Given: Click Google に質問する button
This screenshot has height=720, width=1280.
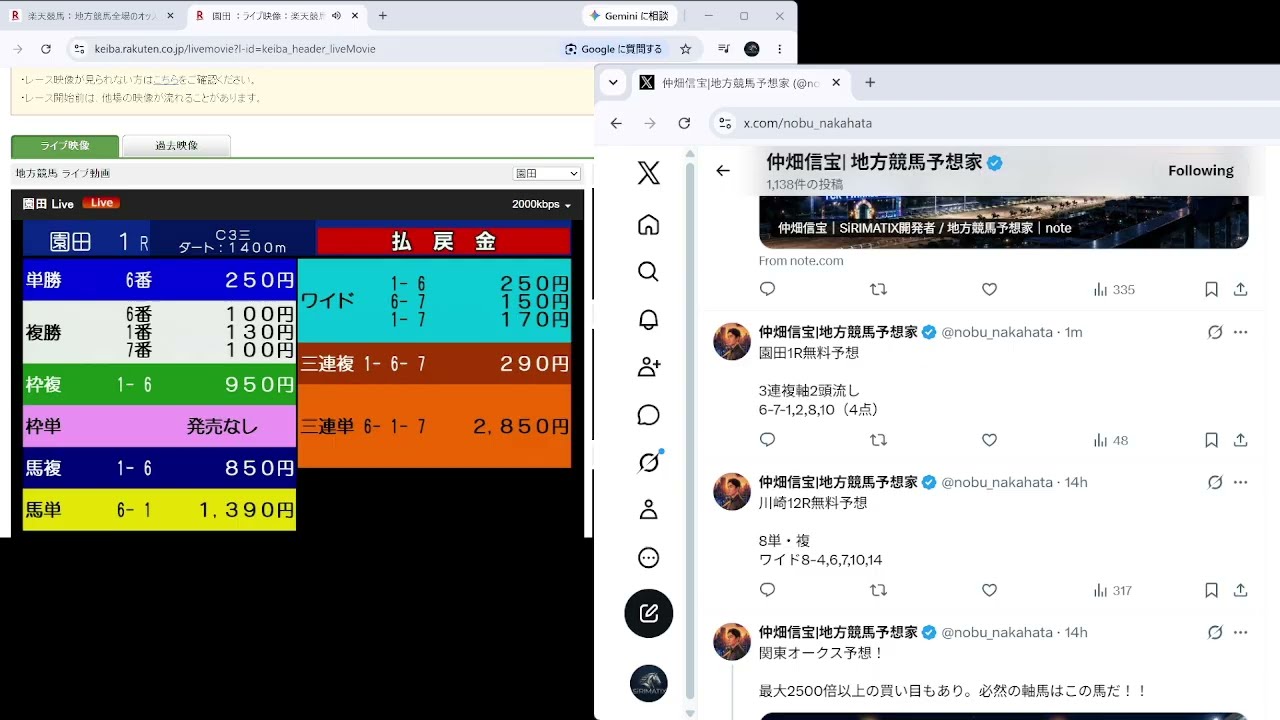Looking at the screenshot, I should pos(613,48).
